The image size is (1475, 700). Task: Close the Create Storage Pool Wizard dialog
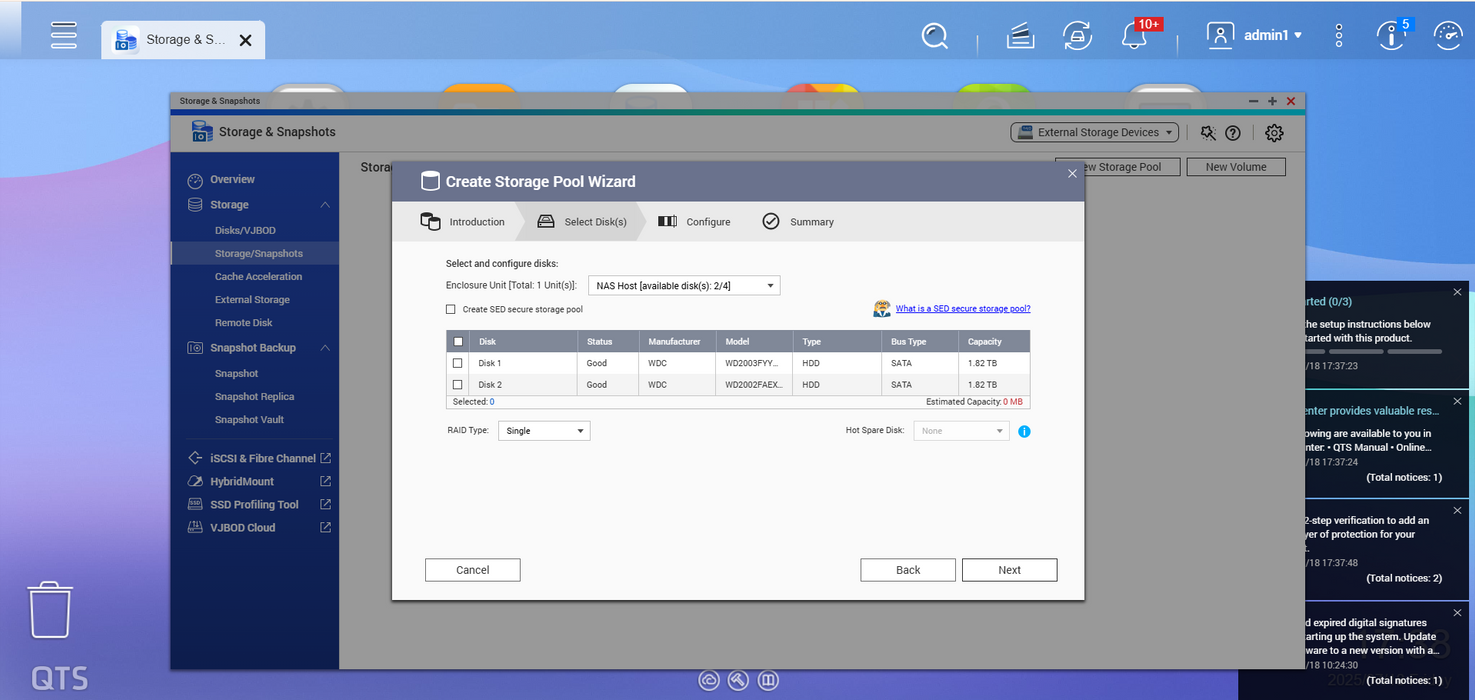click(x=1072, y=173)
